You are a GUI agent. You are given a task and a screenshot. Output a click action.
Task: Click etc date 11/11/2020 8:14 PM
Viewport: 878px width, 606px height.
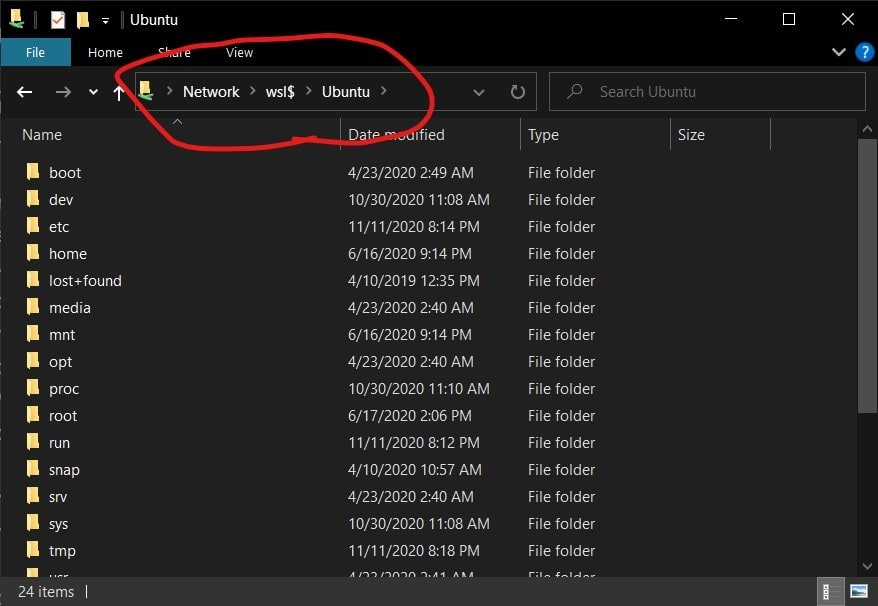coord(414,226)
